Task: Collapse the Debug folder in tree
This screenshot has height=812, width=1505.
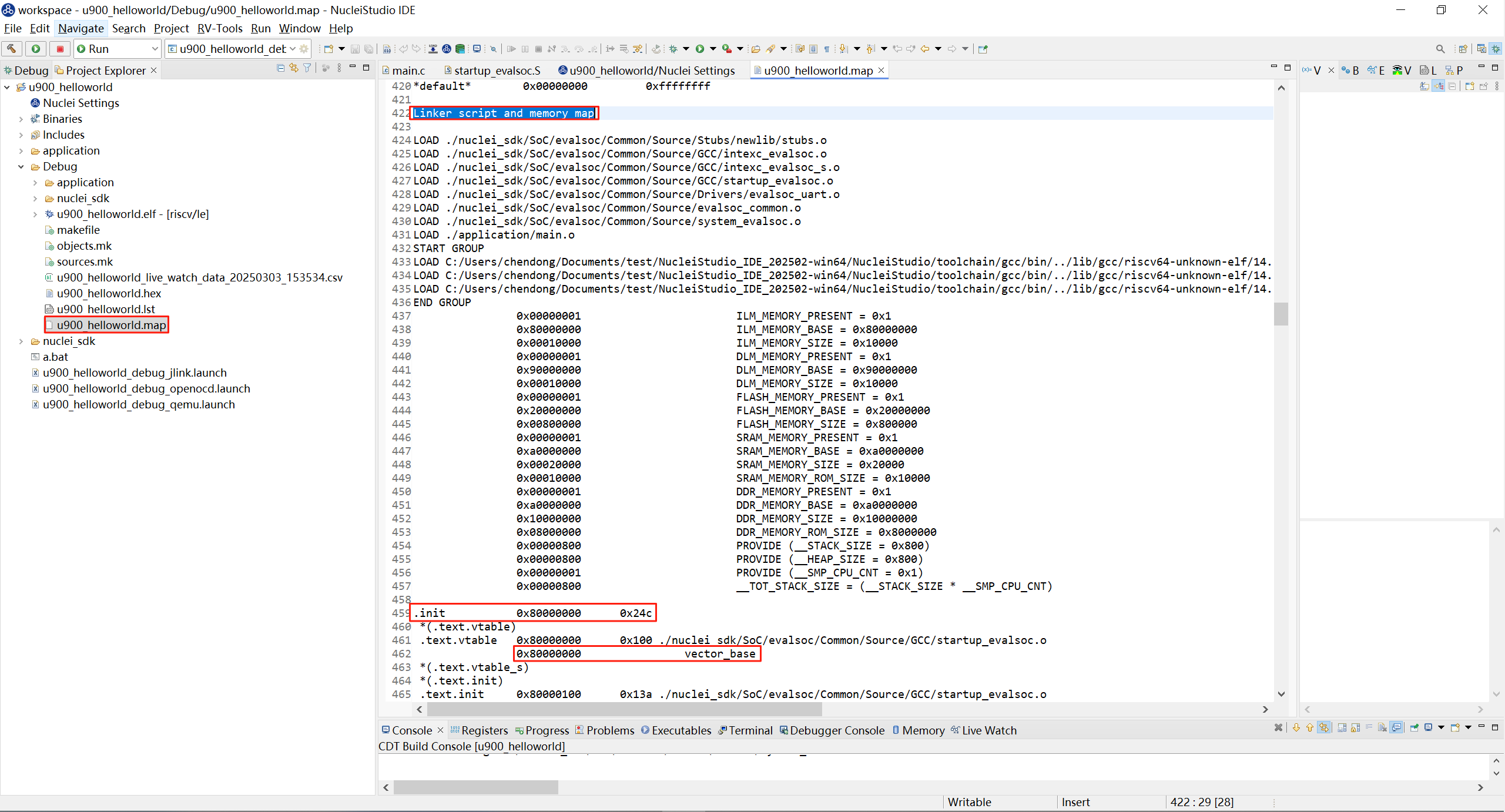Action: tap(21, 167)
